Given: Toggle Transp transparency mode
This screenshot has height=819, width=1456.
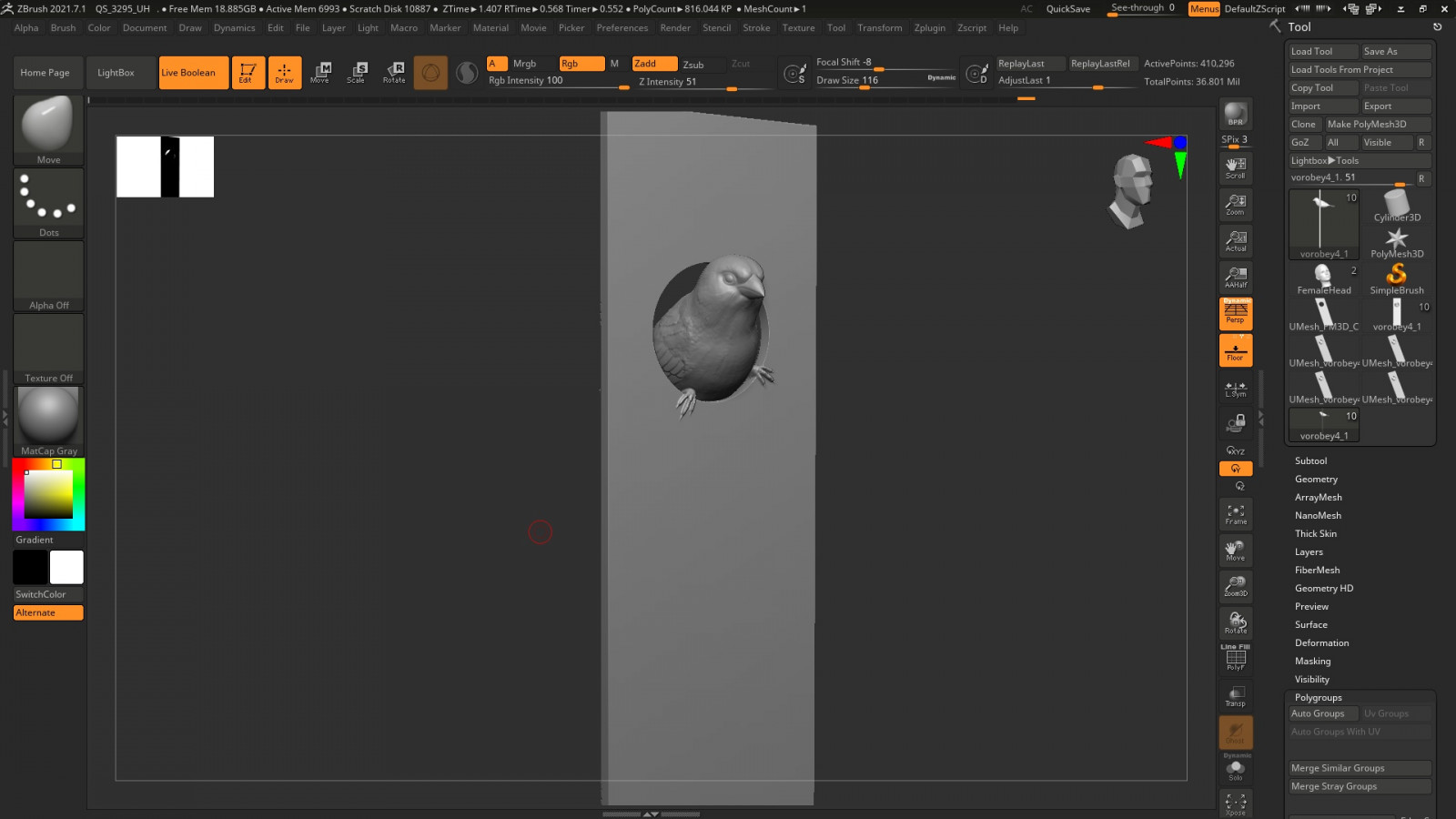Looking at the screenshot, I should [x=1236, y=696].
